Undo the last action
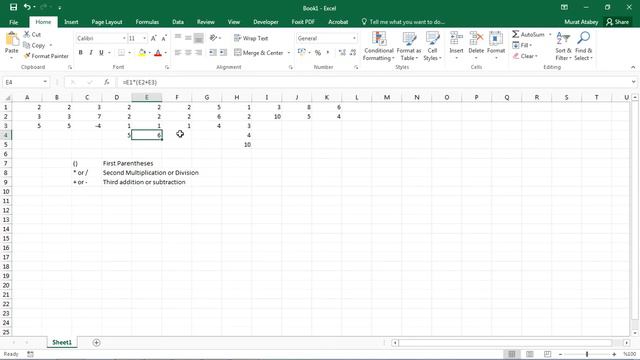The width and height of the screenshot is (640, 360). [27, 7]
